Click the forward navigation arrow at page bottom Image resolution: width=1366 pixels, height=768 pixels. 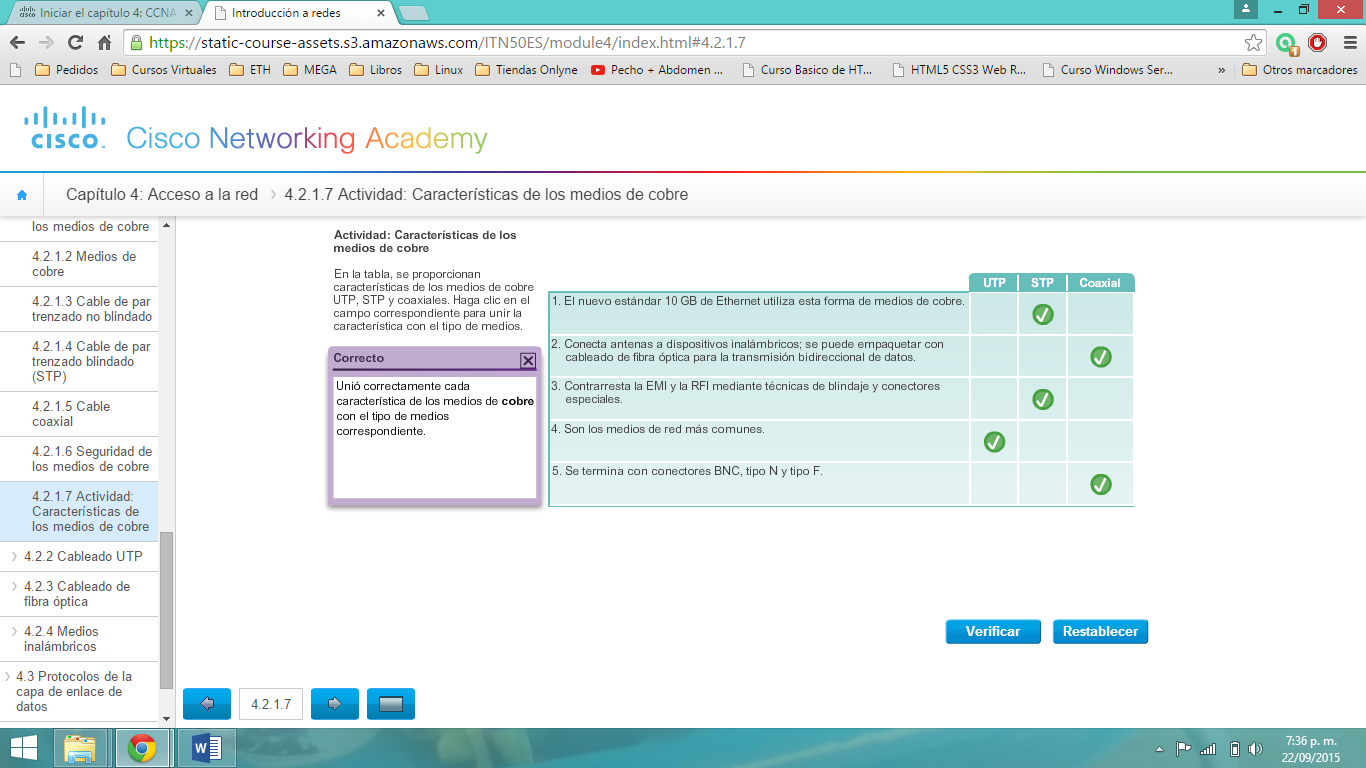click(x=334, y=703)
